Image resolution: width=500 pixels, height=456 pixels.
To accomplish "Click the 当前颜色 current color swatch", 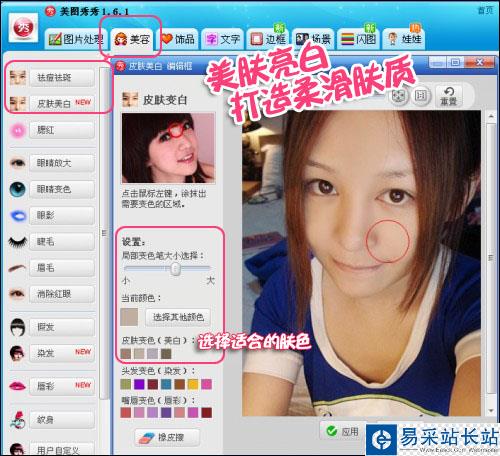I will (129, 317).
